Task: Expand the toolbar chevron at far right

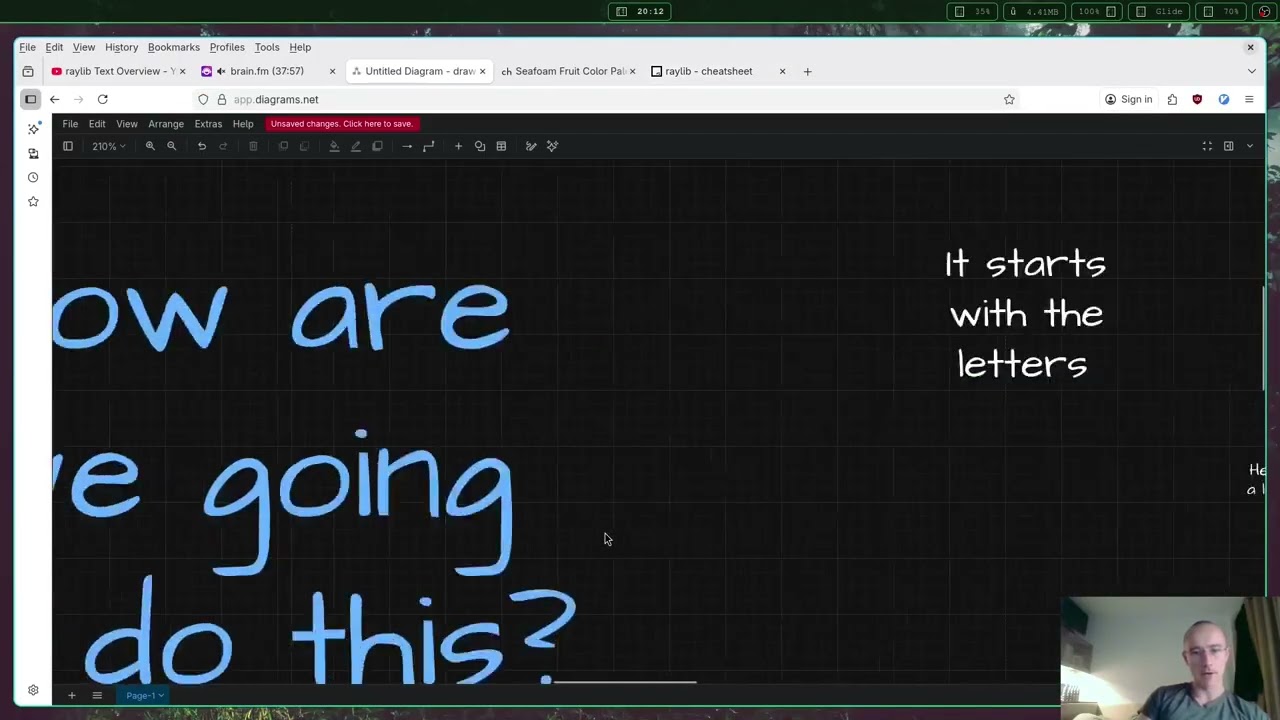Action: [1249, 146]
